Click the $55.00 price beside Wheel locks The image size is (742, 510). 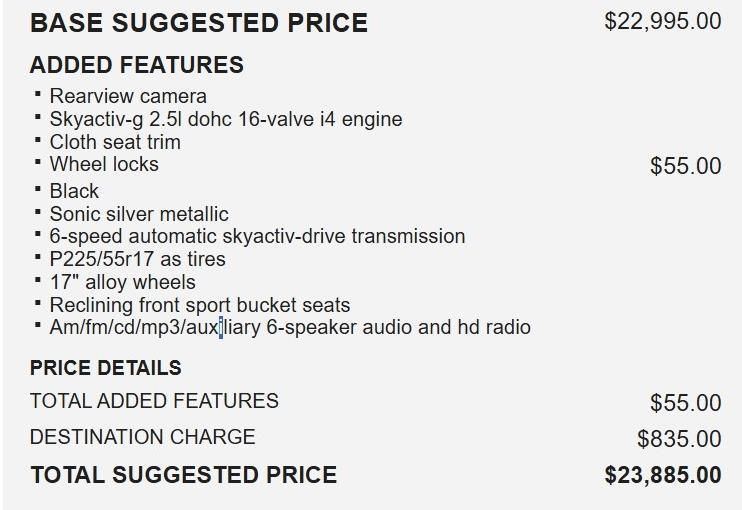point(685,166)
